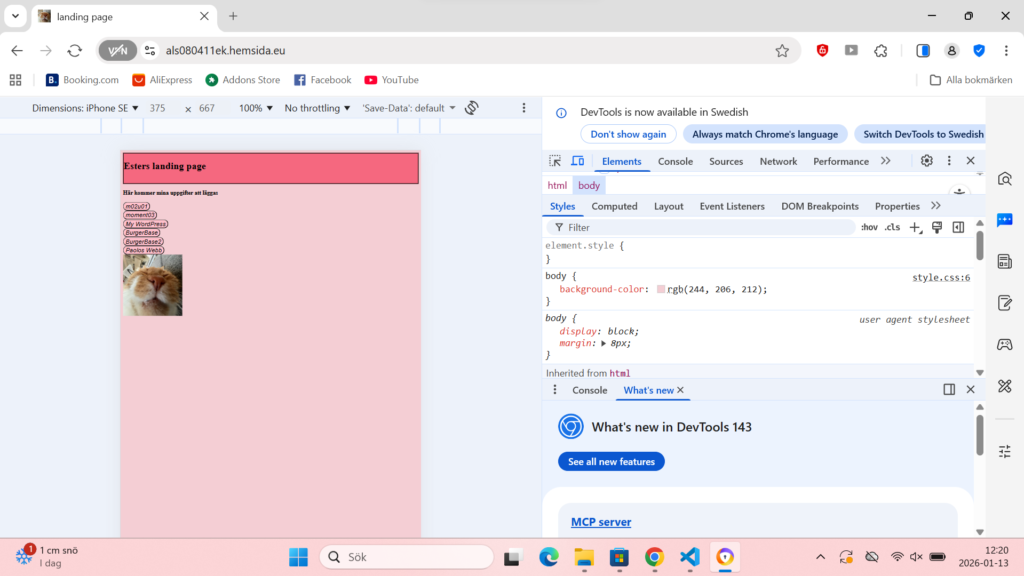Screen dimensions: 1024x576
Task: Select the Computed styles tab
Action: point(614,206)
